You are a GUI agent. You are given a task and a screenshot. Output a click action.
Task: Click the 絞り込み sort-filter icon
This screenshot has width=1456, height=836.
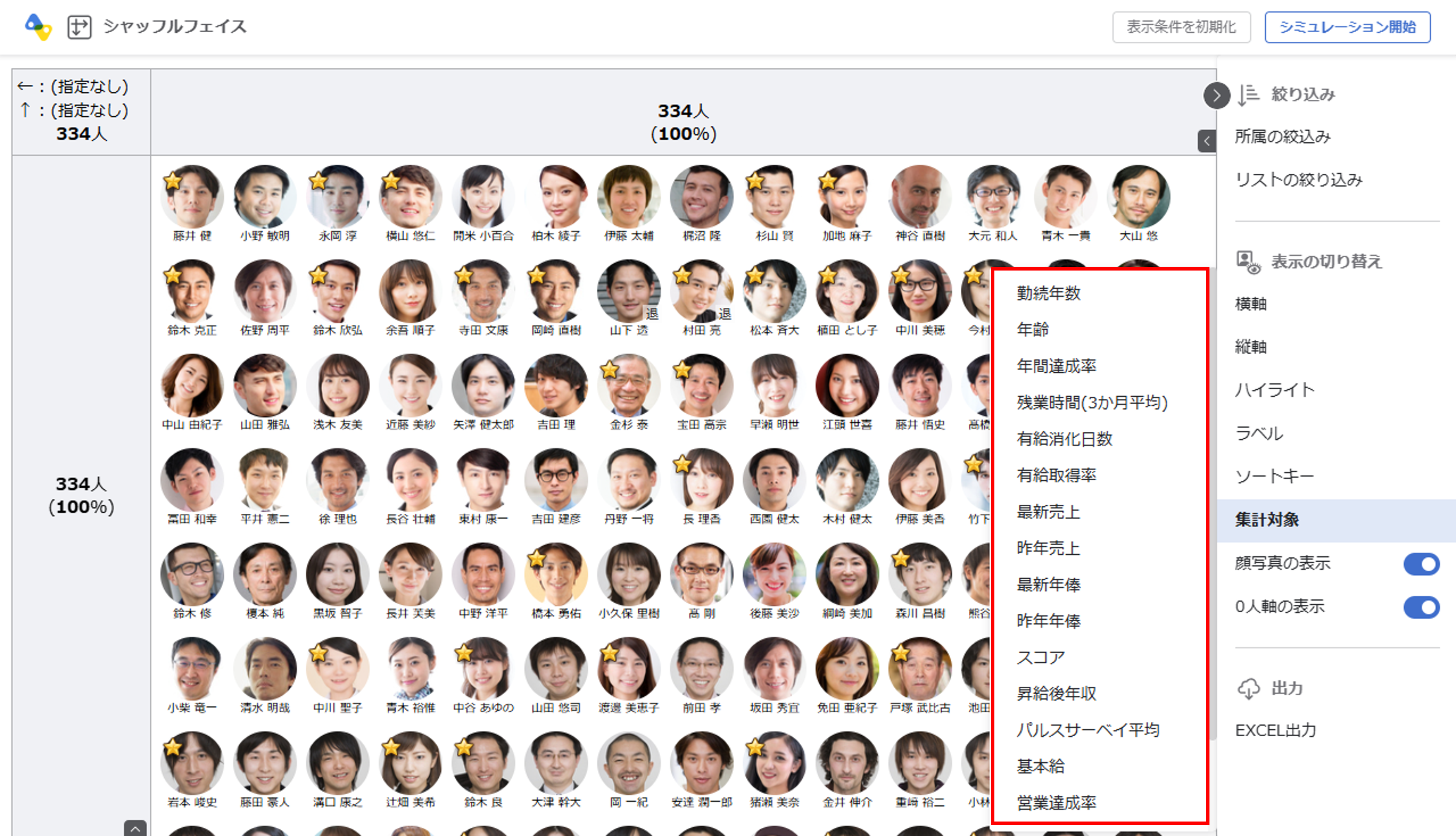[x=1248, y=95]
